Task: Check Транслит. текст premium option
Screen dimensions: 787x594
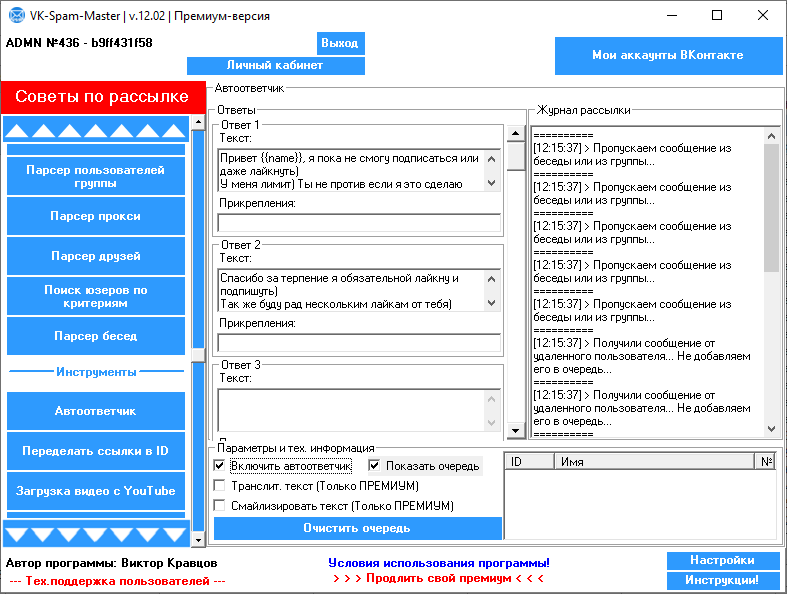Action: click(x=220, y=486)
